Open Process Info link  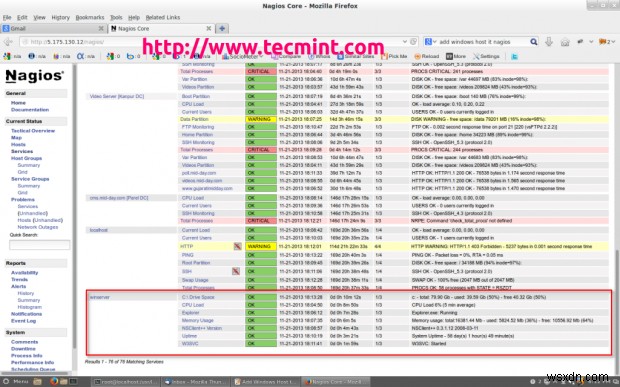(27, 355)
